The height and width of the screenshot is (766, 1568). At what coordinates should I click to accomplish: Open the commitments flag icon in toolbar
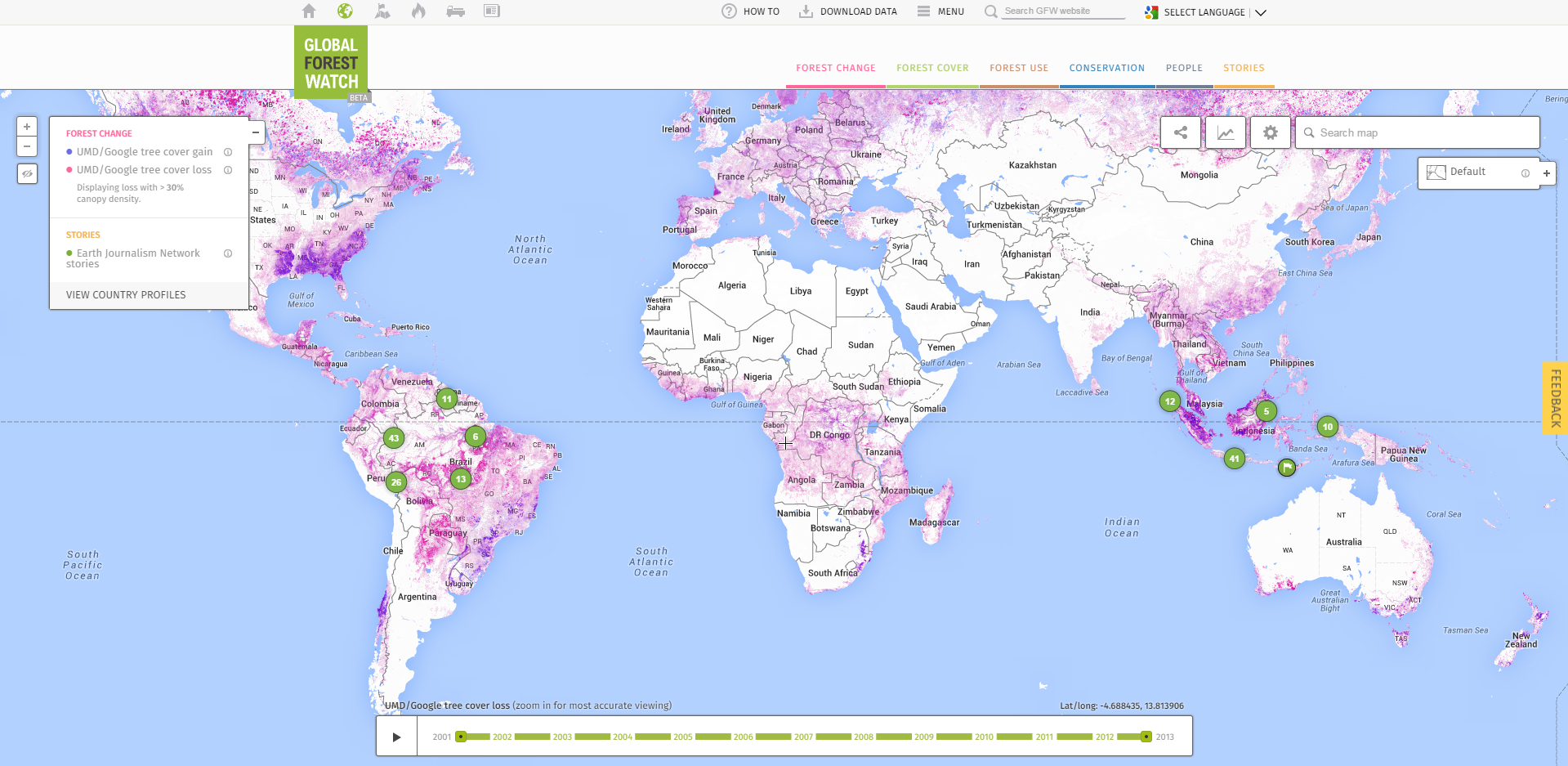click(382, 11)
